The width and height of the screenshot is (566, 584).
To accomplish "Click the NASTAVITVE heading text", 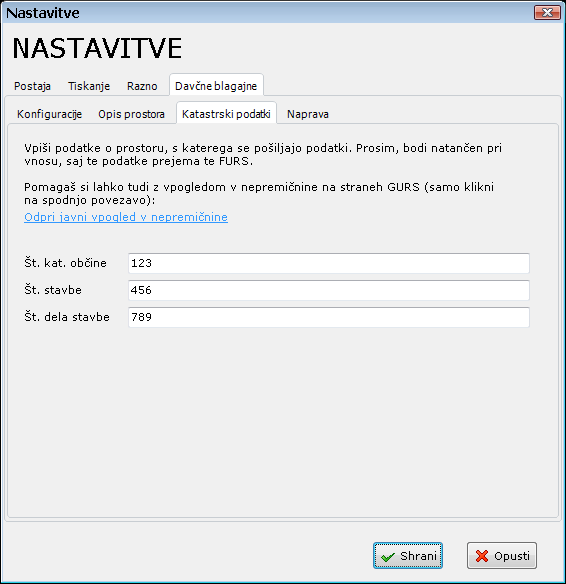I will coord(97,48).
